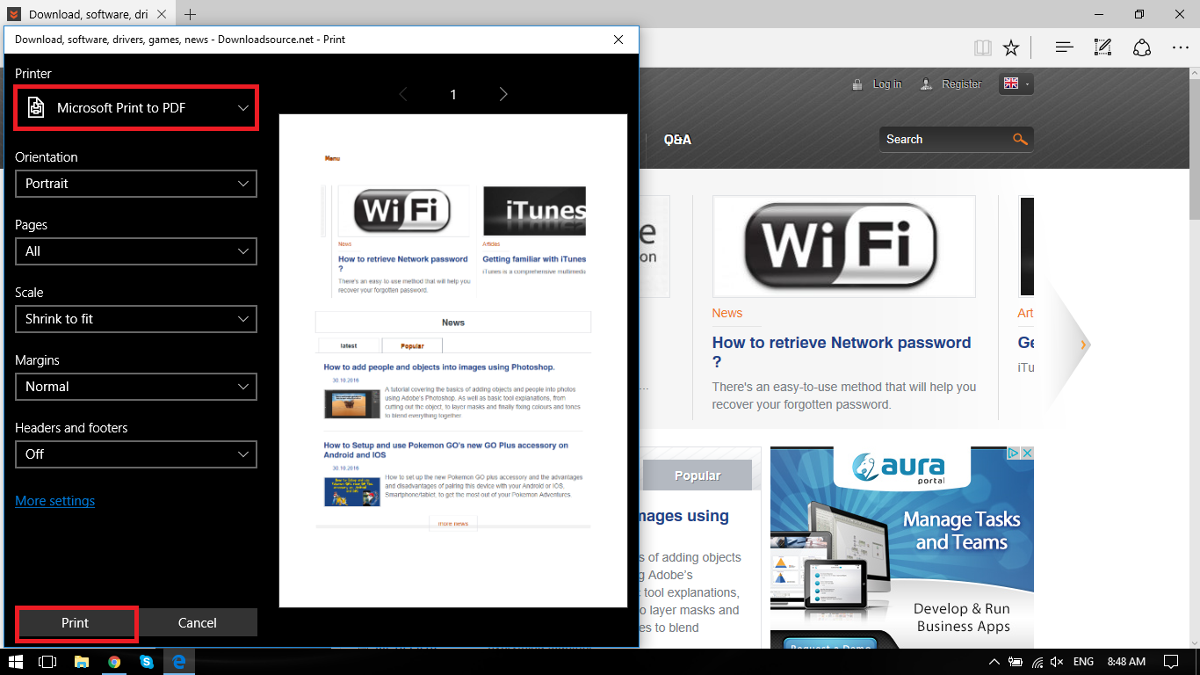Open the Action Center notifications icon

[x=1172, y=662]
